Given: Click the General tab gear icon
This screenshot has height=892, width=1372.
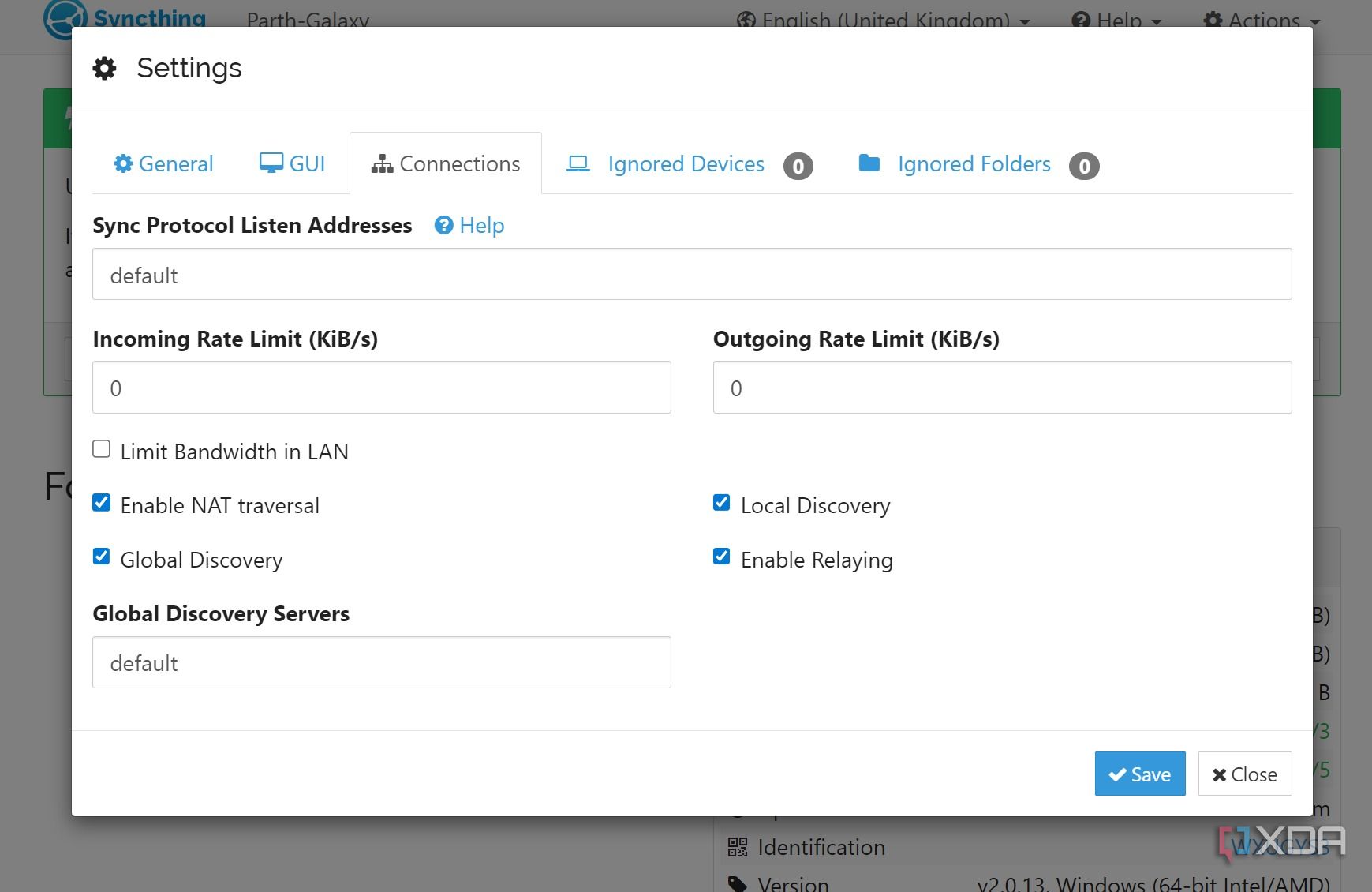Looking at the screenshot, I should tap(123, 163).
